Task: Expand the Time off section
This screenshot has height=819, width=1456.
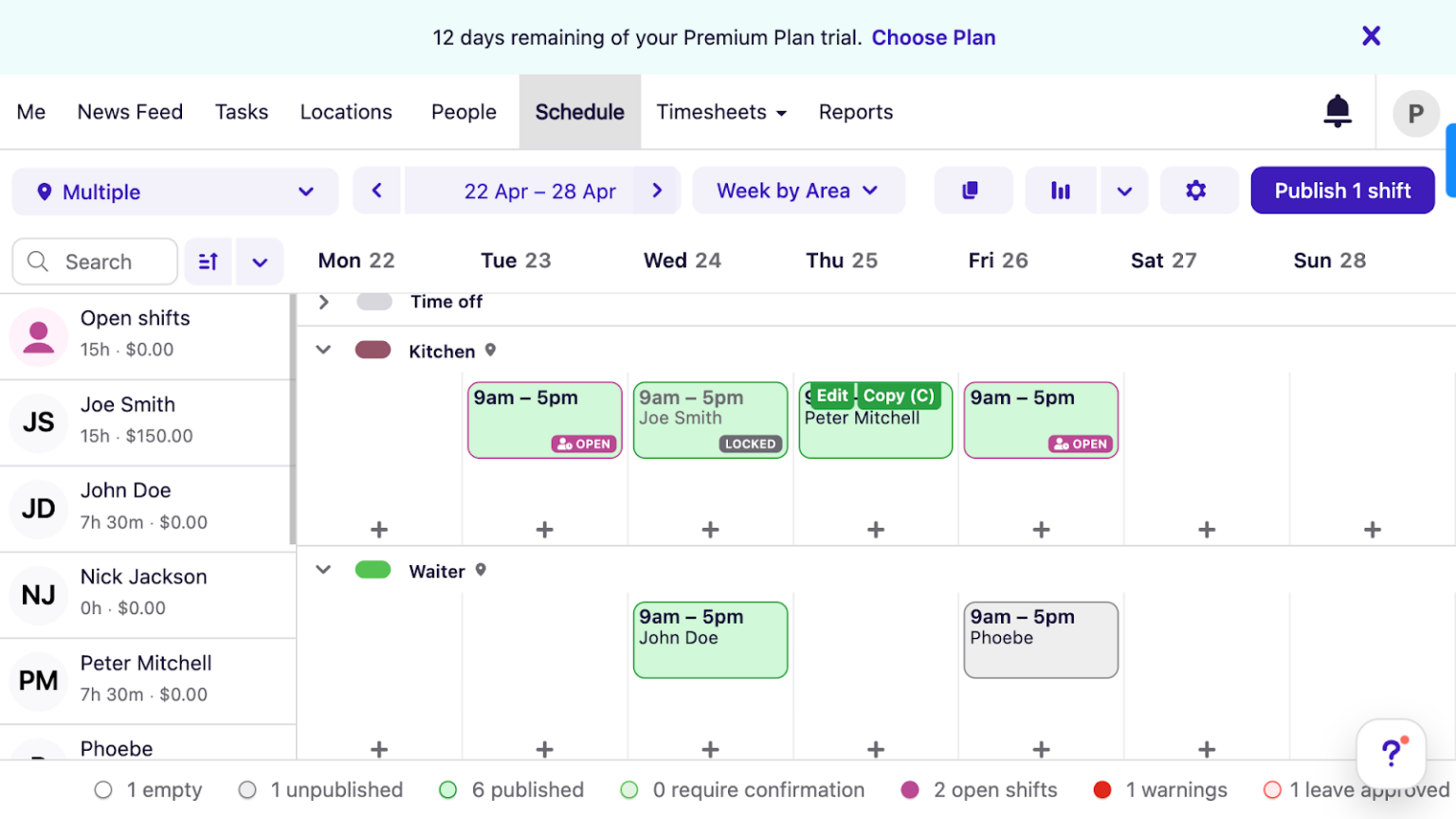Action: click(322, 301)
